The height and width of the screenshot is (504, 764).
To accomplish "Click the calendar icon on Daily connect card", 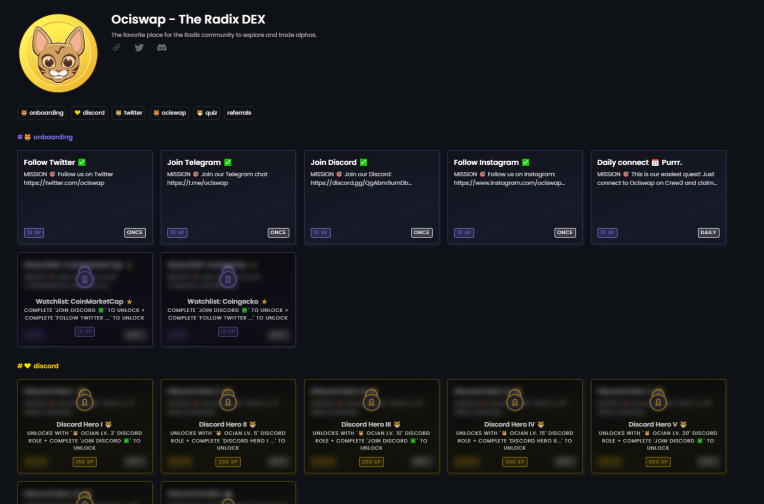I will (x=655, y=162).
